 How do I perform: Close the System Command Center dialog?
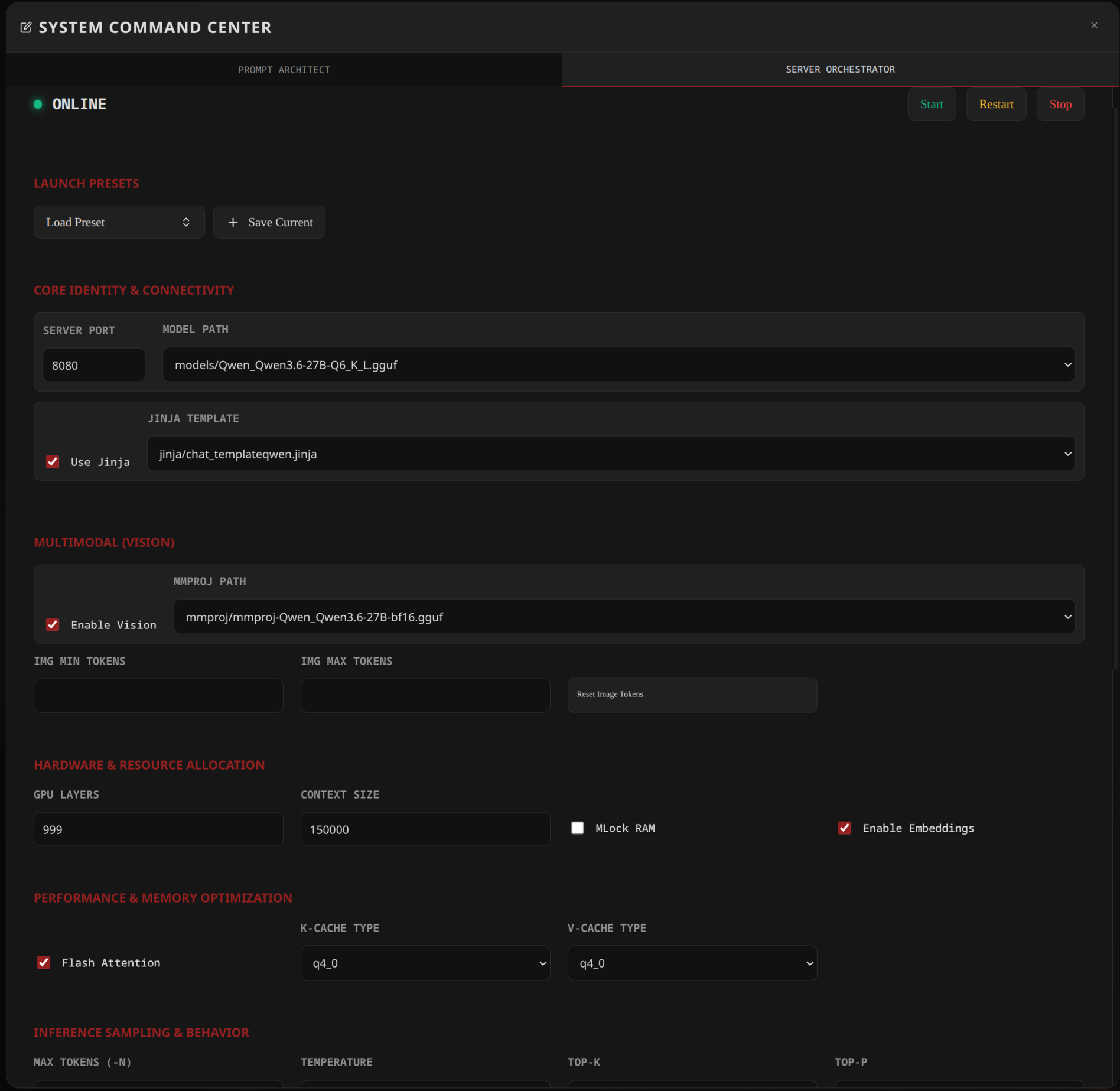[1094, 25]
